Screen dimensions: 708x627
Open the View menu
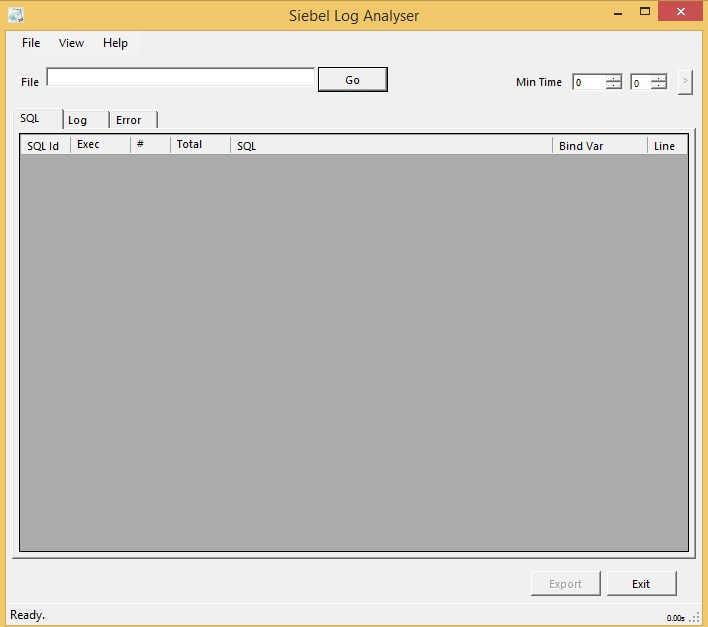pyautogui.click(x=71, y=43)
